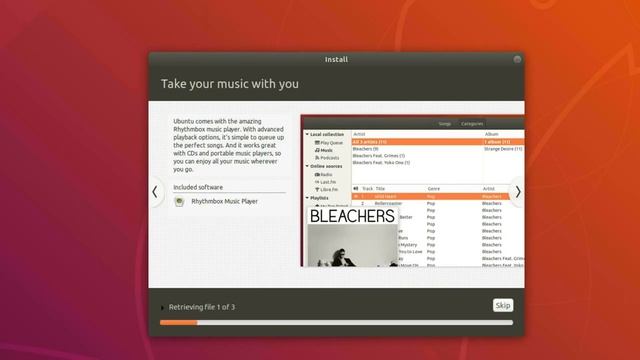640x360 pixels.
Task: Select Music in Rhythmbox sidebar
Action: coord(324,150)
